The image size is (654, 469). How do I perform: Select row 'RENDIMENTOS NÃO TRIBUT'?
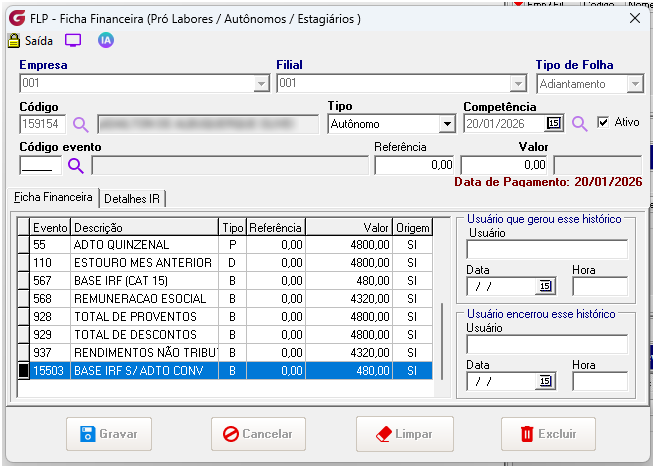[x=225, y=353]
